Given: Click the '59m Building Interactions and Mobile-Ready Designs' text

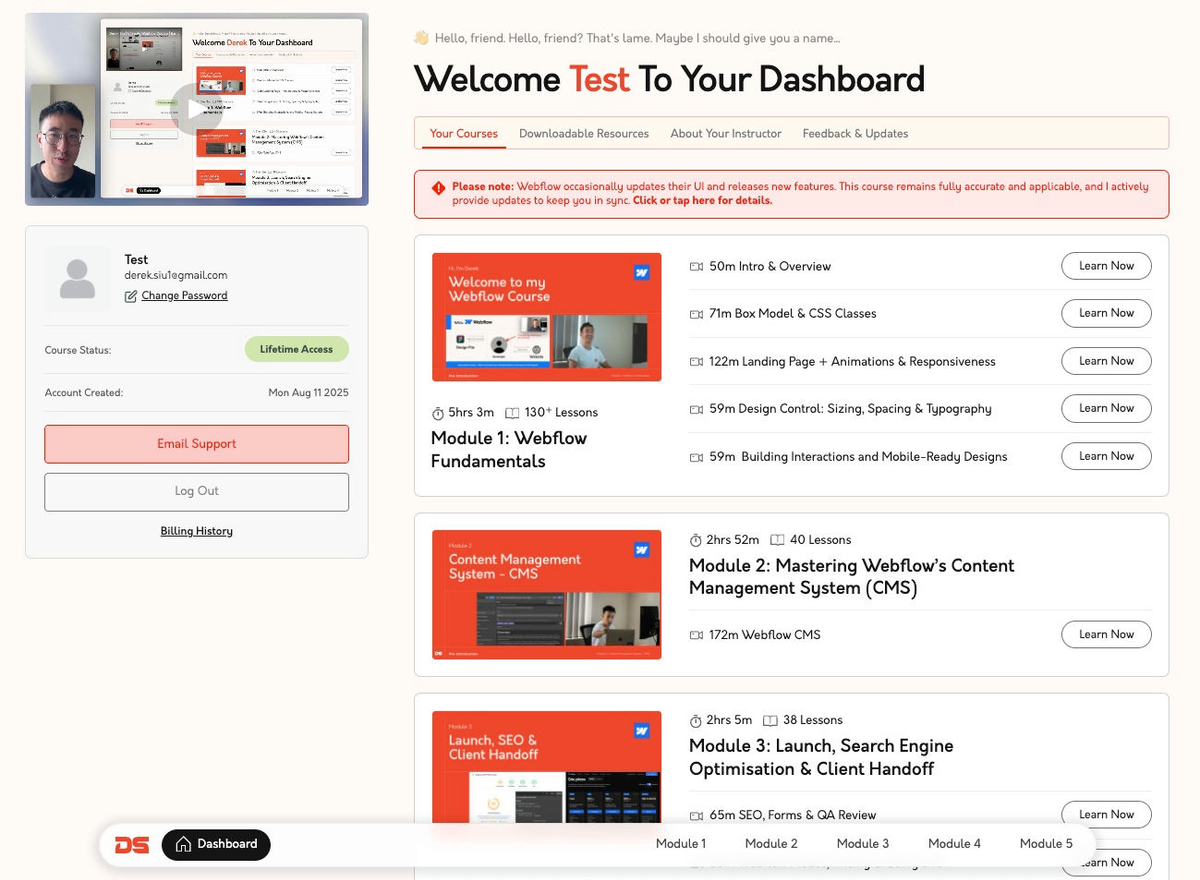Looking at the screenshot, I should tap(858, 457).
